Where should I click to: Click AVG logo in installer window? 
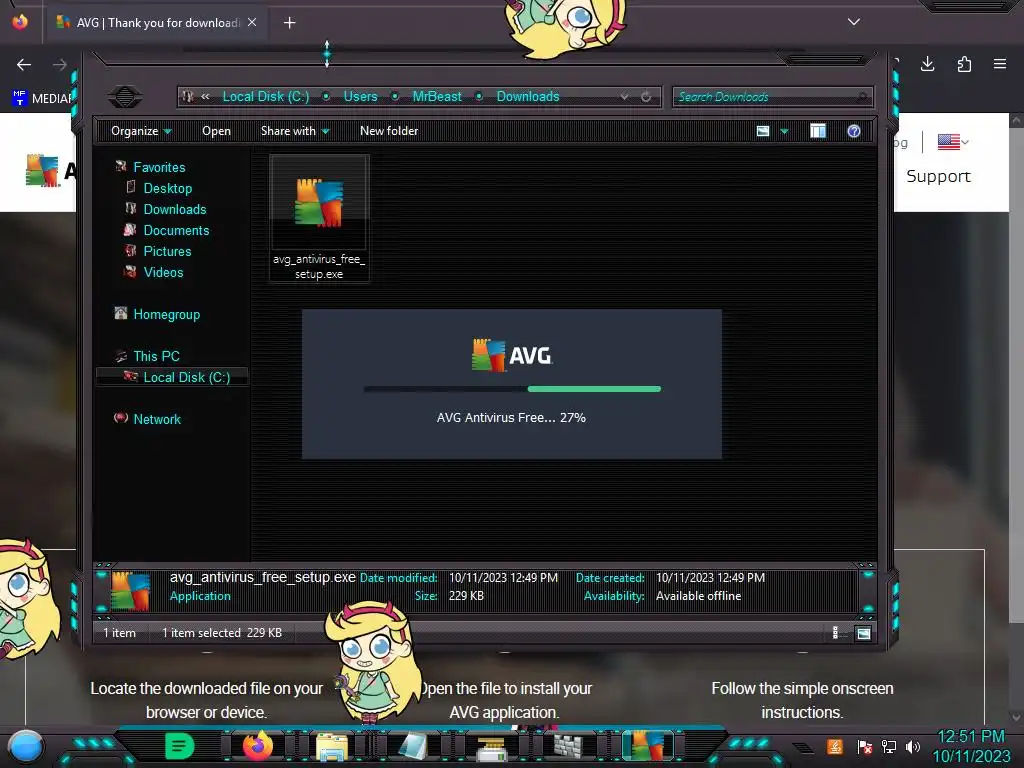click(x=512, y=355)
